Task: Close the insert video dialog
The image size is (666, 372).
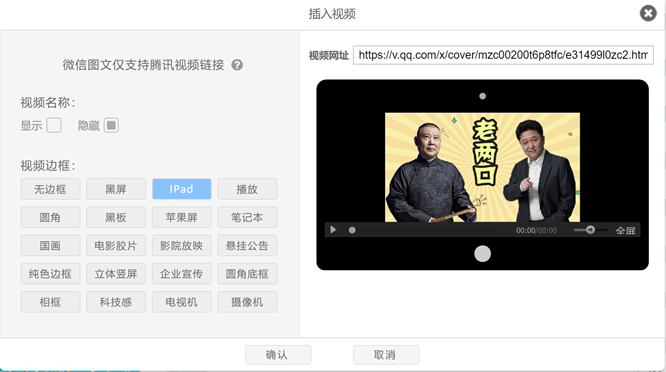Action: point(648,14)
